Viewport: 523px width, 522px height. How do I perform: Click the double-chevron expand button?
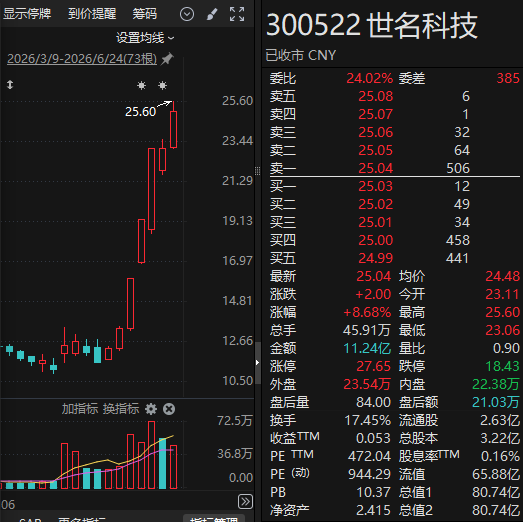(245, 501)
